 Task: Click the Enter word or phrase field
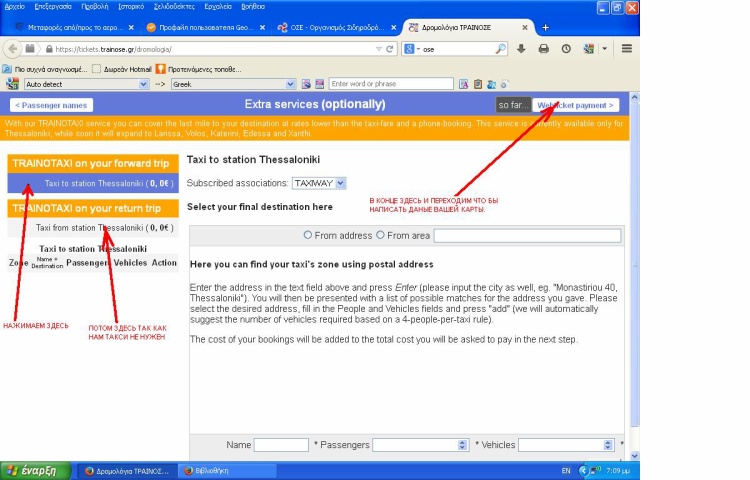point(391,84)
